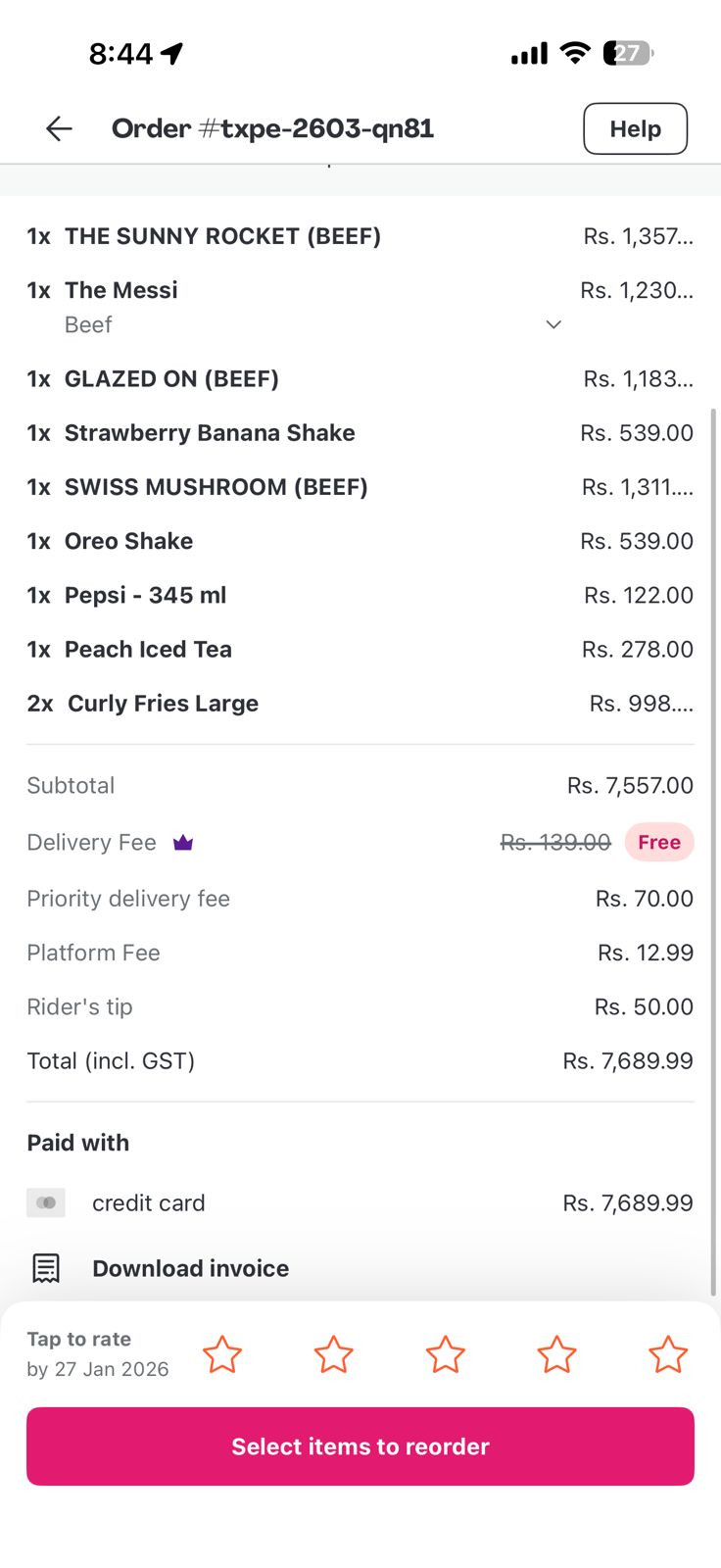Click the invoice document icon

pyautogui.click(x=46, y=1268)
